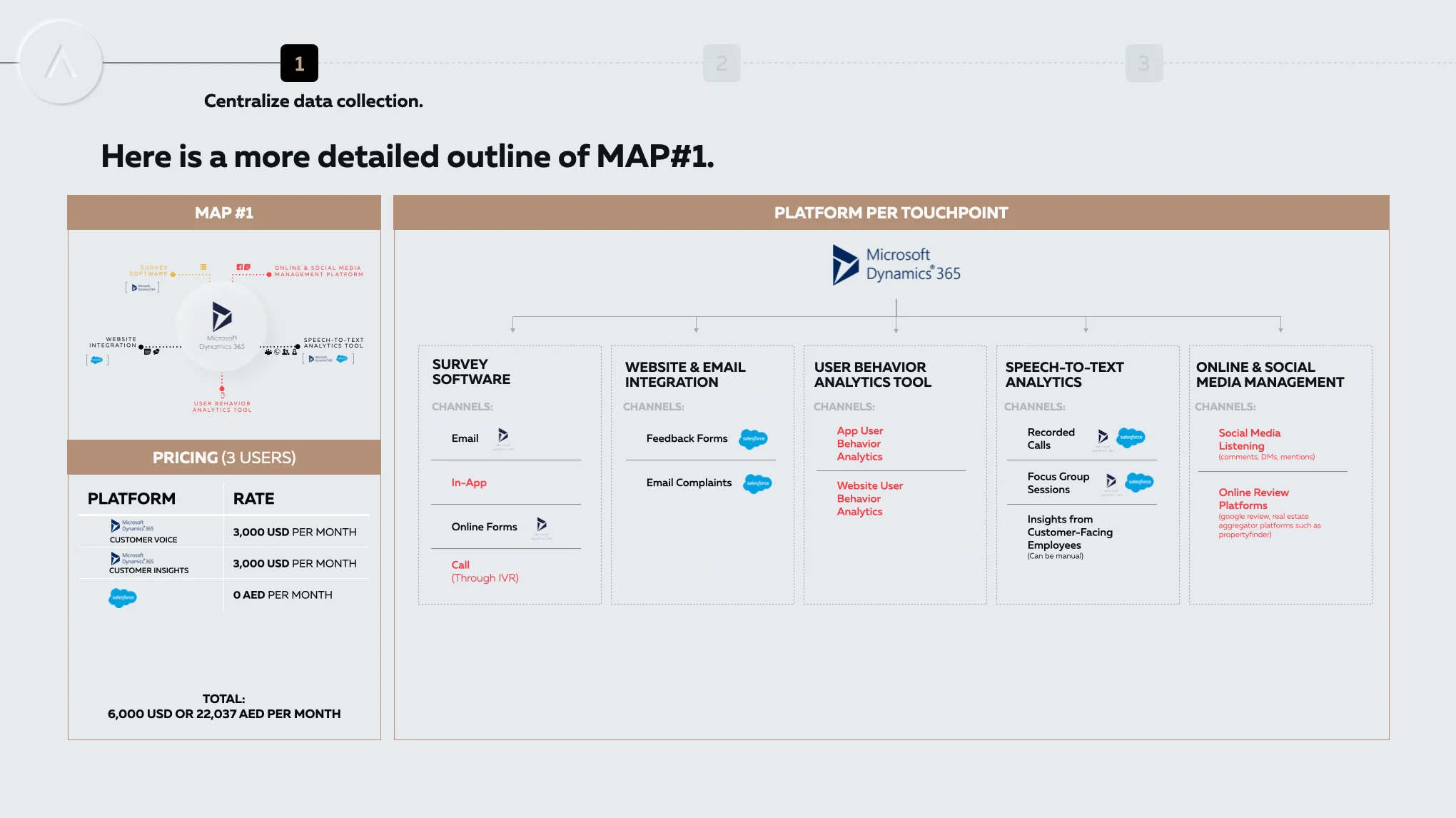This screenshot has height=818, width=1456.
Task: Click the Website Integration label in diagram
Action: (x=113, y=343)
